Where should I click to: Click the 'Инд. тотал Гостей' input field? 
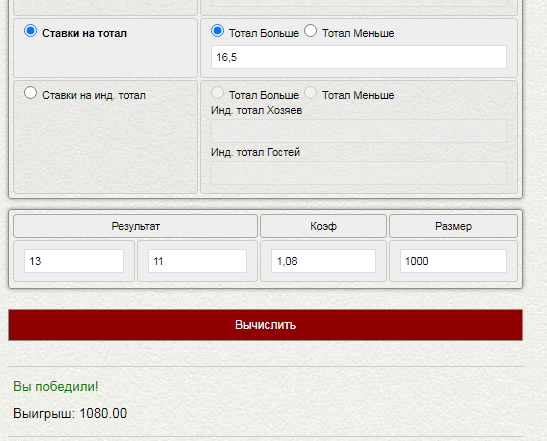359,173
